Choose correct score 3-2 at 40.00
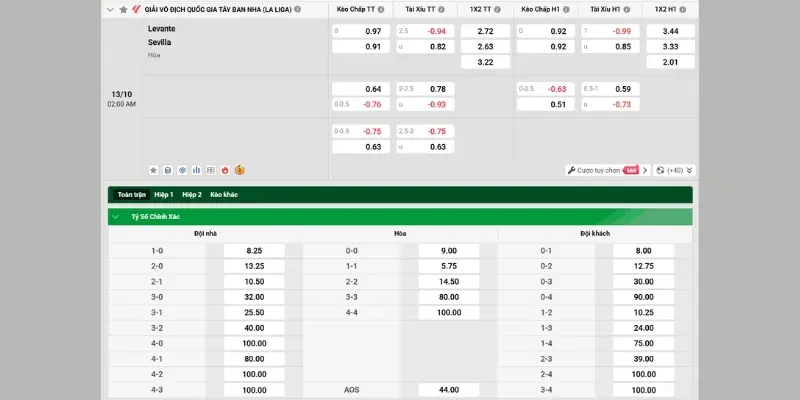The width and height of the screenshot is (800, 400). click(x=254, y=328)
